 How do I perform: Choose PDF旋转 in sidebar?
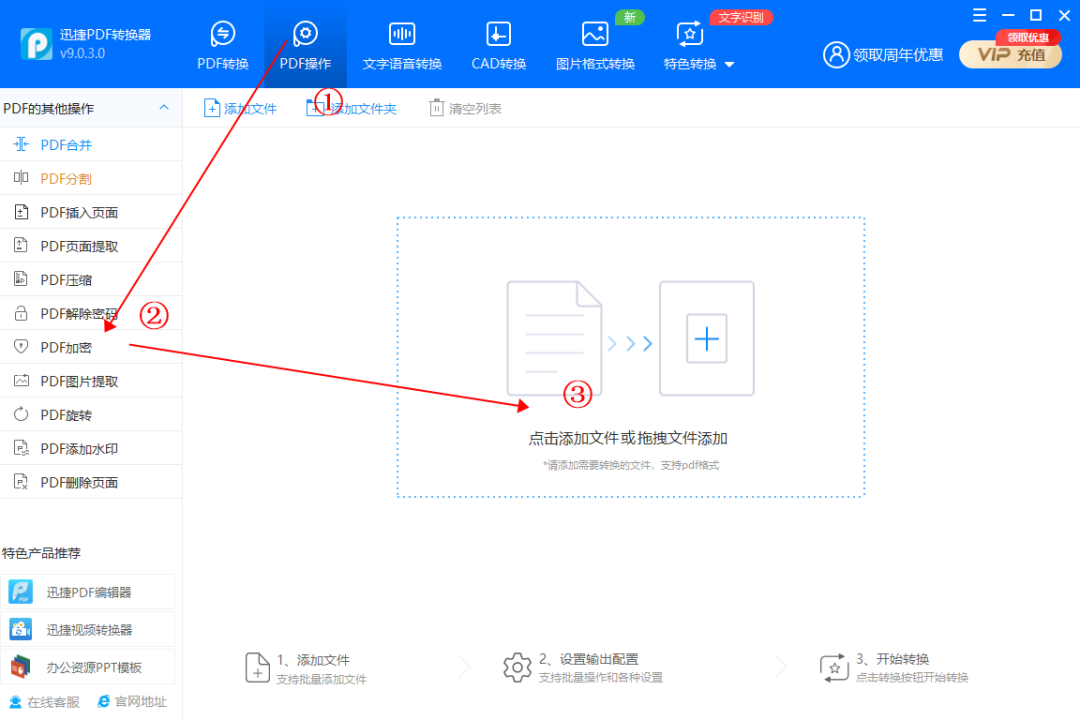pos(91,415)
